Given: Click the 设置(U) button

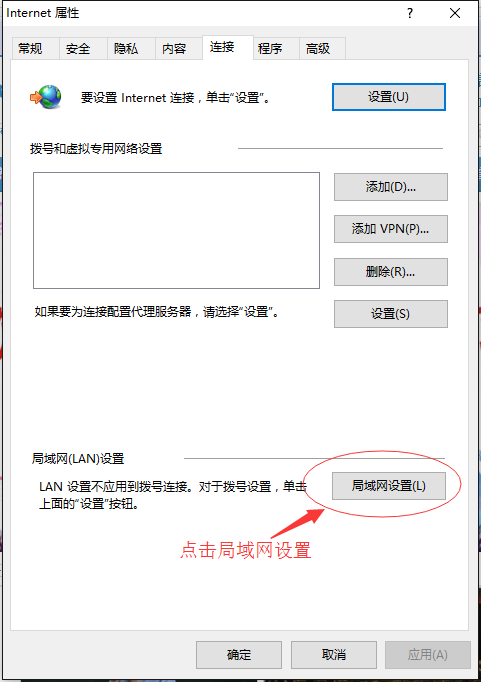Looking at the screenshot, I should (x=389, y=97).
